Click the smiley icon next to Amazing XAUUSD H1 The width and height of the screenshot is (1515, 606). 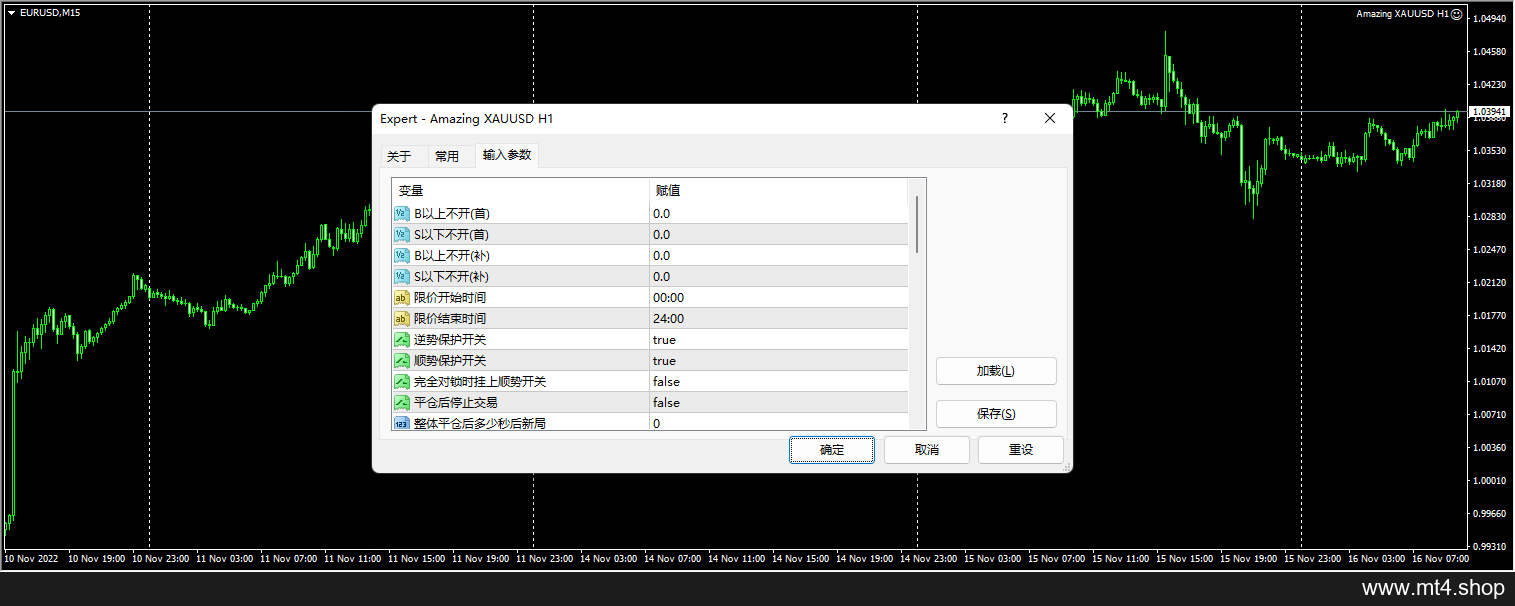pos(1457,14)
